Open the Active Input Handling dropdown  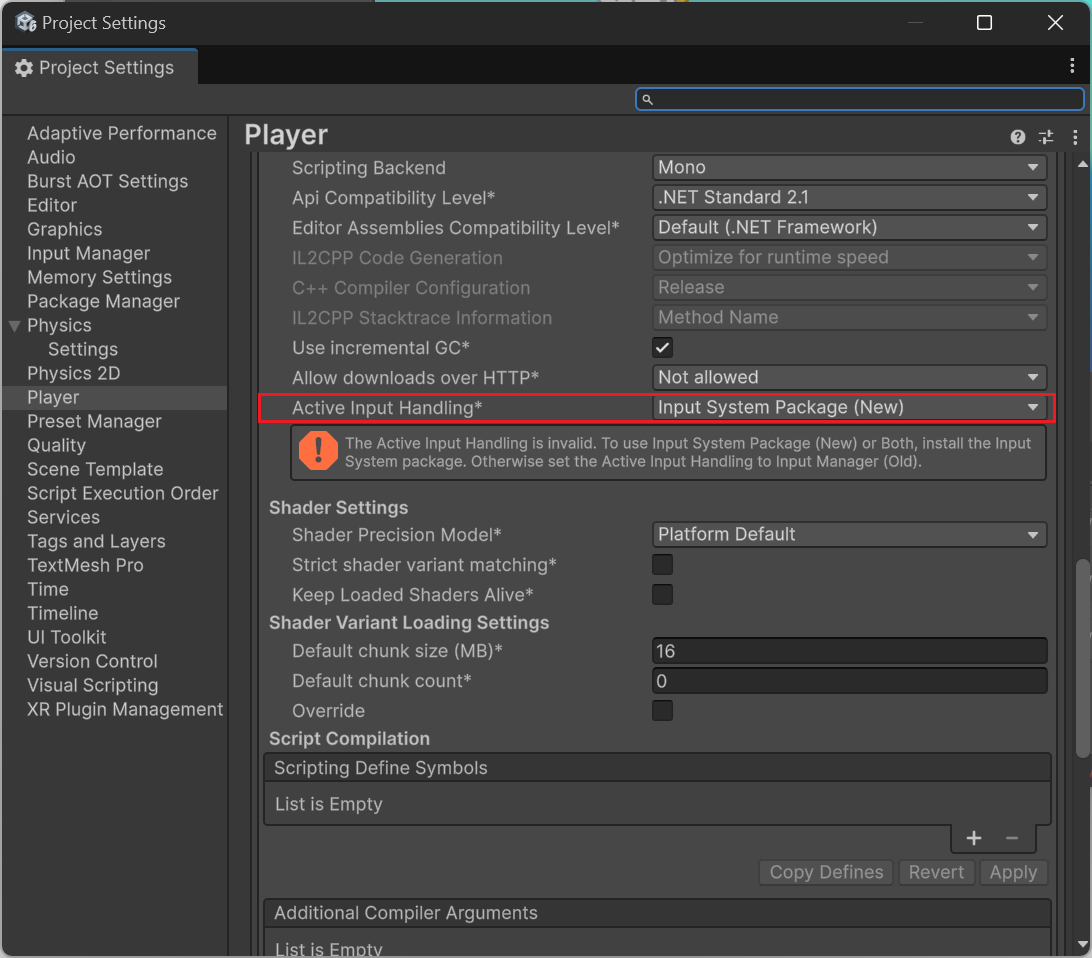pyautogui.click(x=848, y=407)
